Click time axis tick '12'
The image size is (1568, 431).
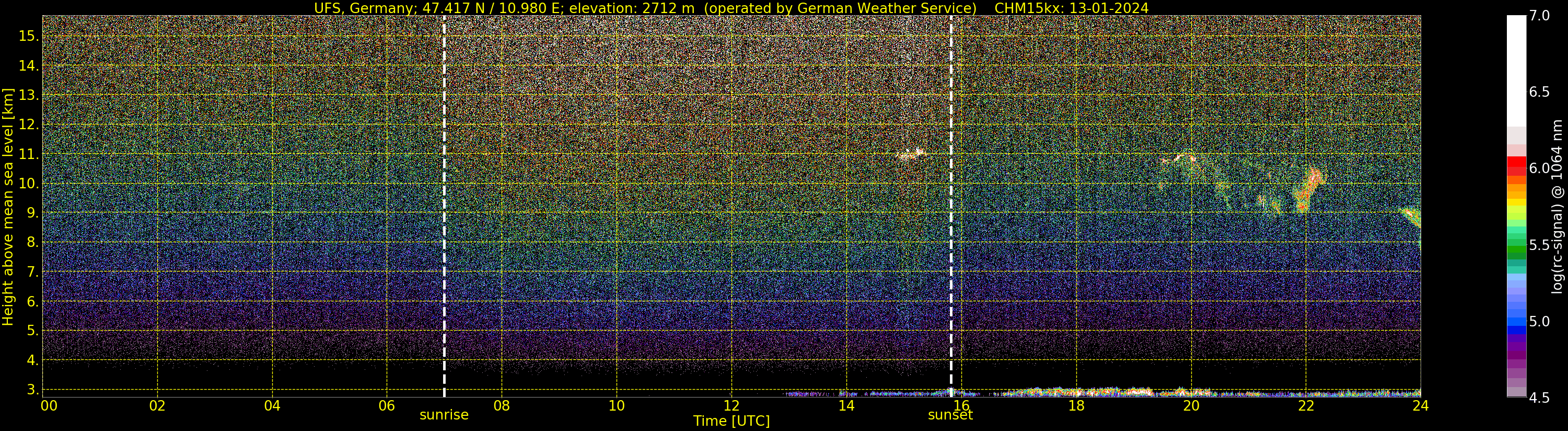pos(731,406)
